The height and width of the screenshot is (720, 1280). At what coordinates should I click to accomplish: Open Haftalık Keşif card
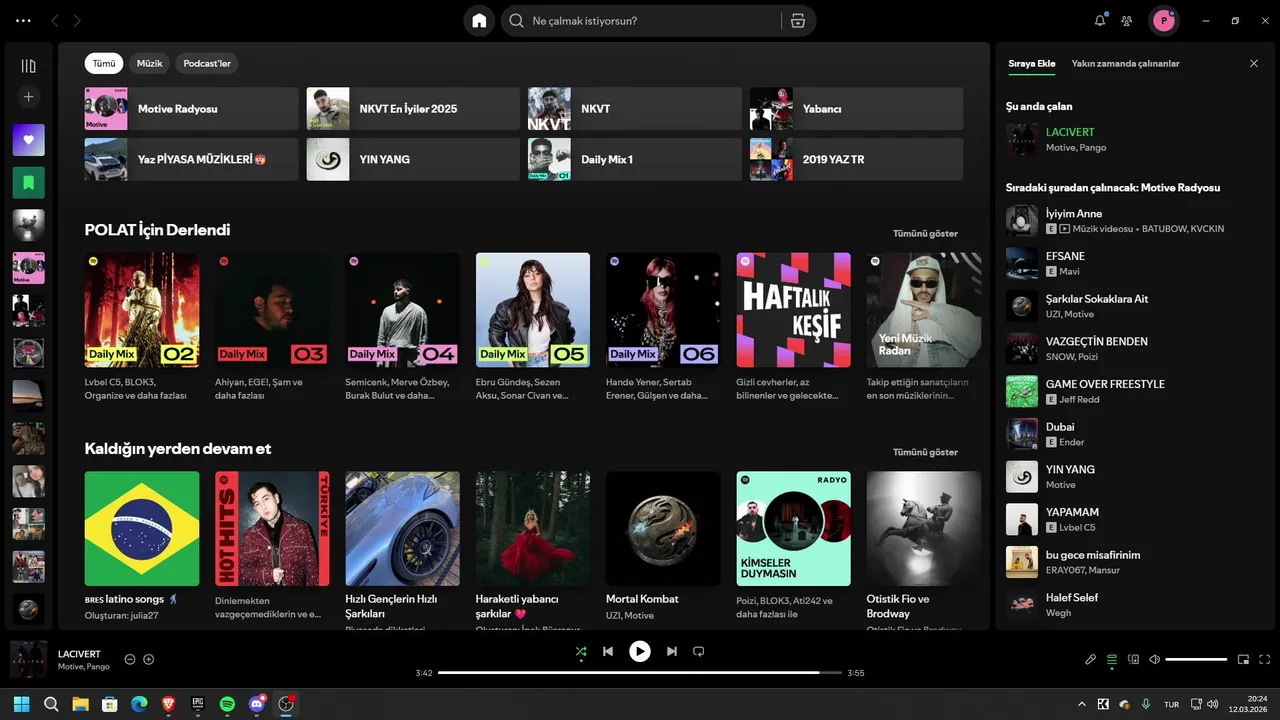793,326
